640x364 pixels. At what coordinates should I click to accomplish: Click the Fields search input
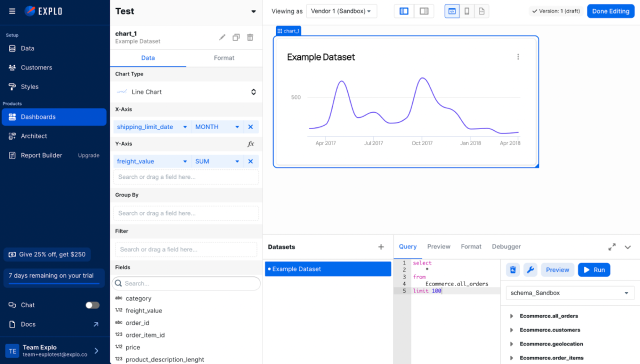pyautogui.click(x=187, y=283)
